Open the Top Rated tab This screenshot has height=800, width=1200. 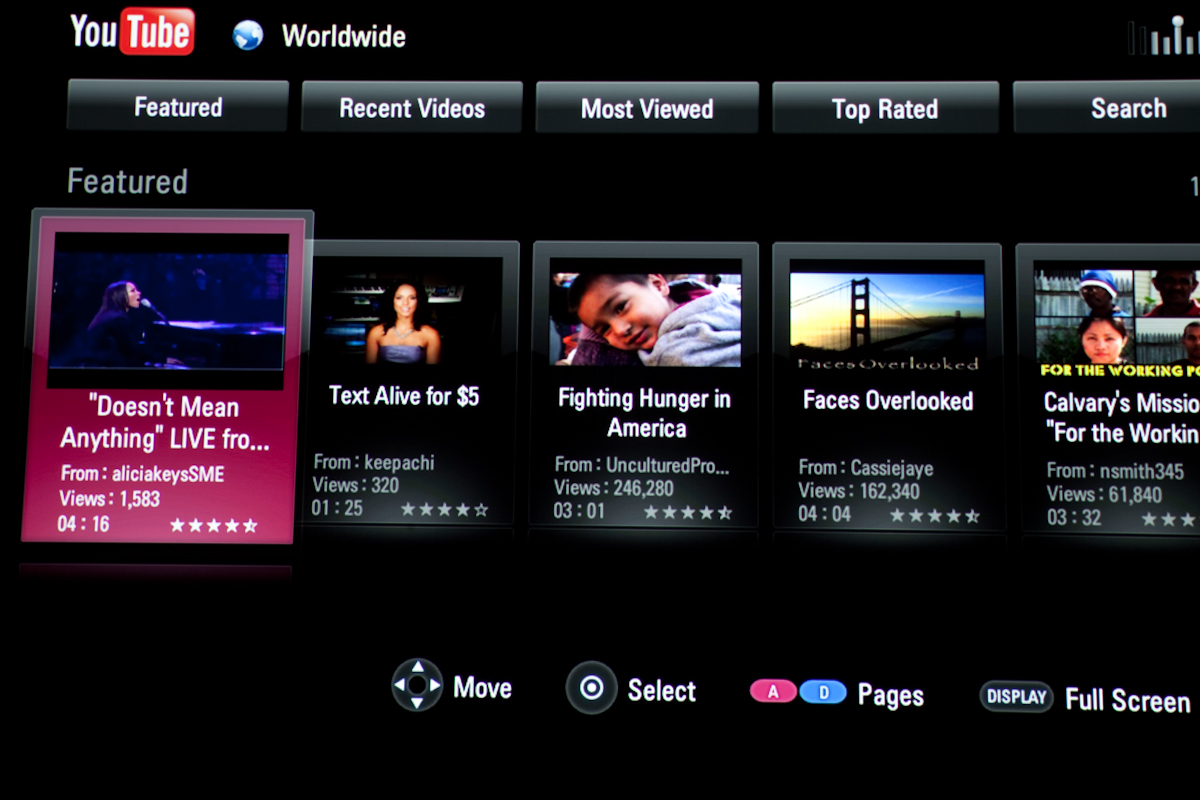(x=885, y=109)
